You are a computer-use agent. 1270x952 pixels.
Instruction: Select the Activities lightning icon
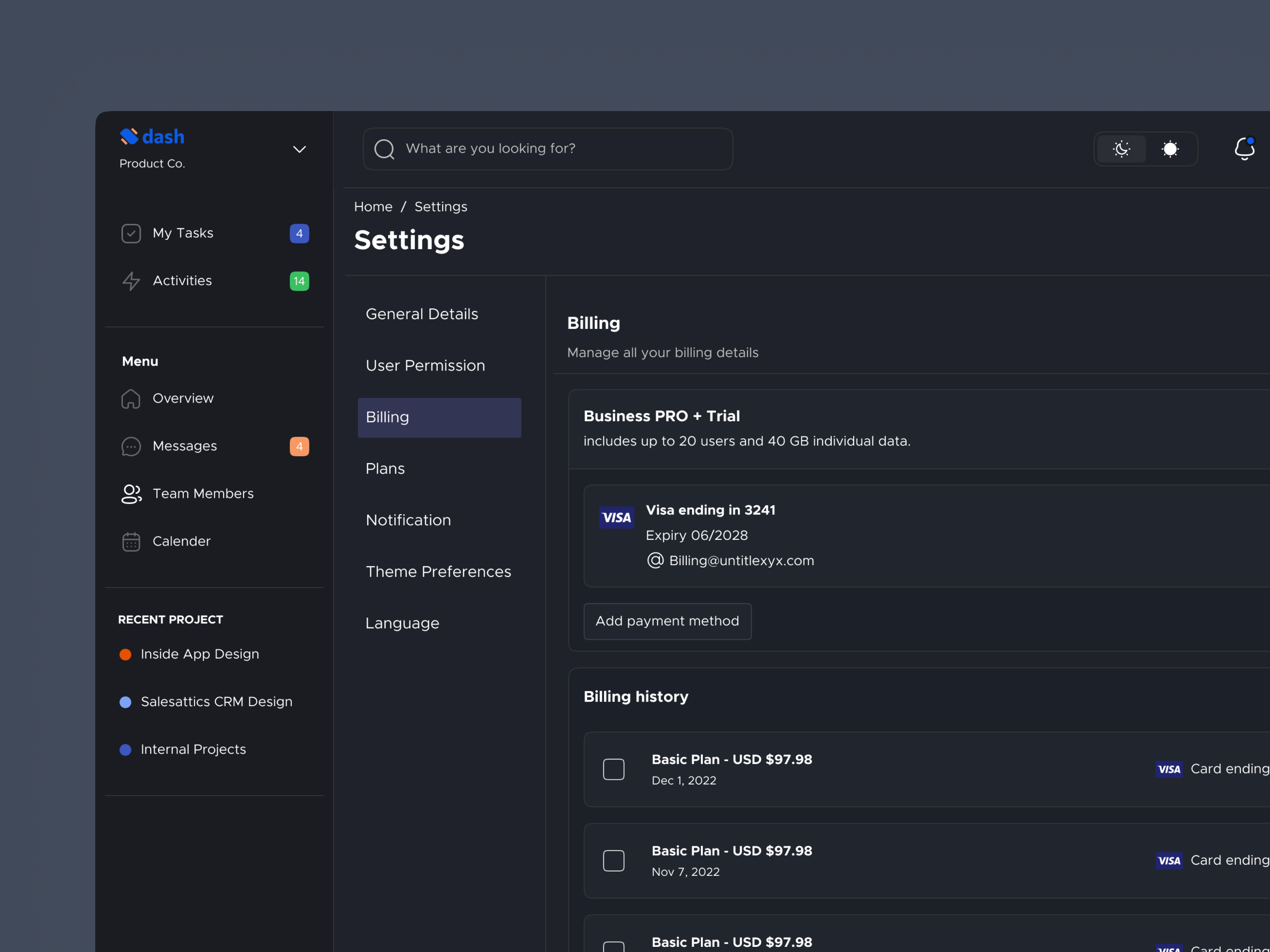pyautogui.click(x=131, y=281)
